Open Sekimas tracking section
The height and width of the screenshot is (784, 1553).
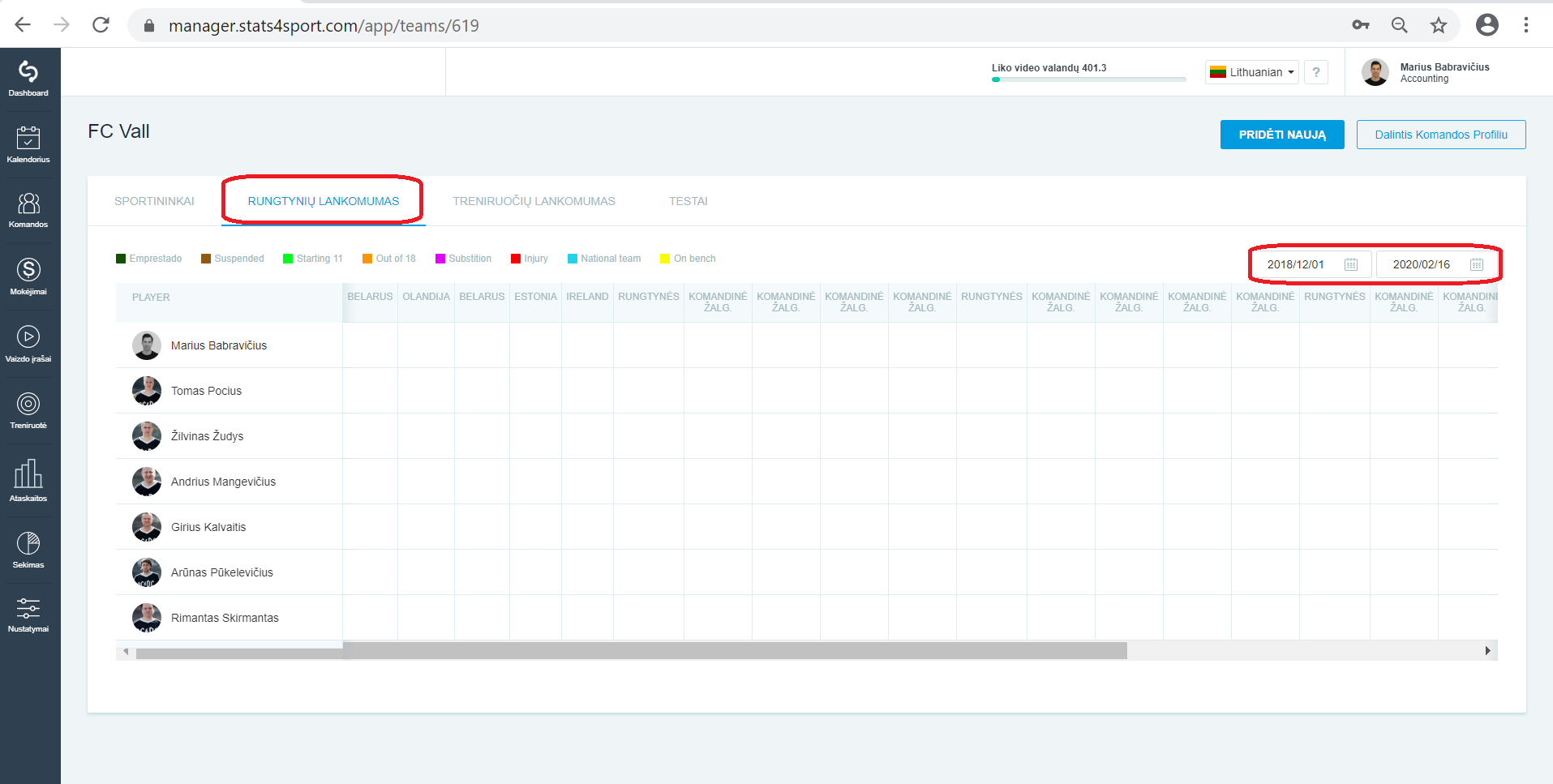point(28,550)
